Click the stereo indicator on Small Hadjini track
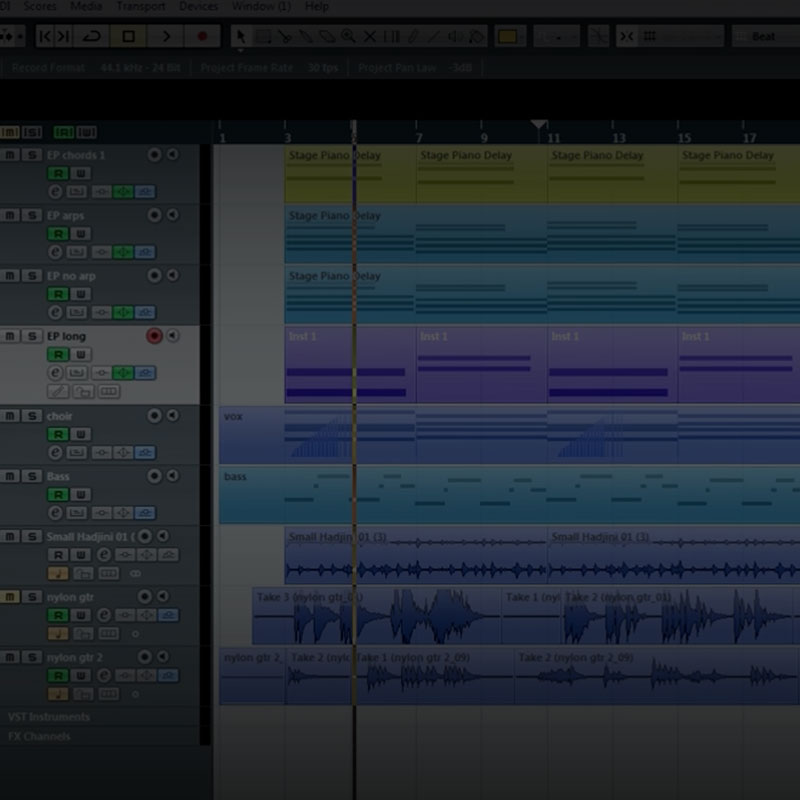This screenshot has width=800, height=800. [x=135, y=574]
